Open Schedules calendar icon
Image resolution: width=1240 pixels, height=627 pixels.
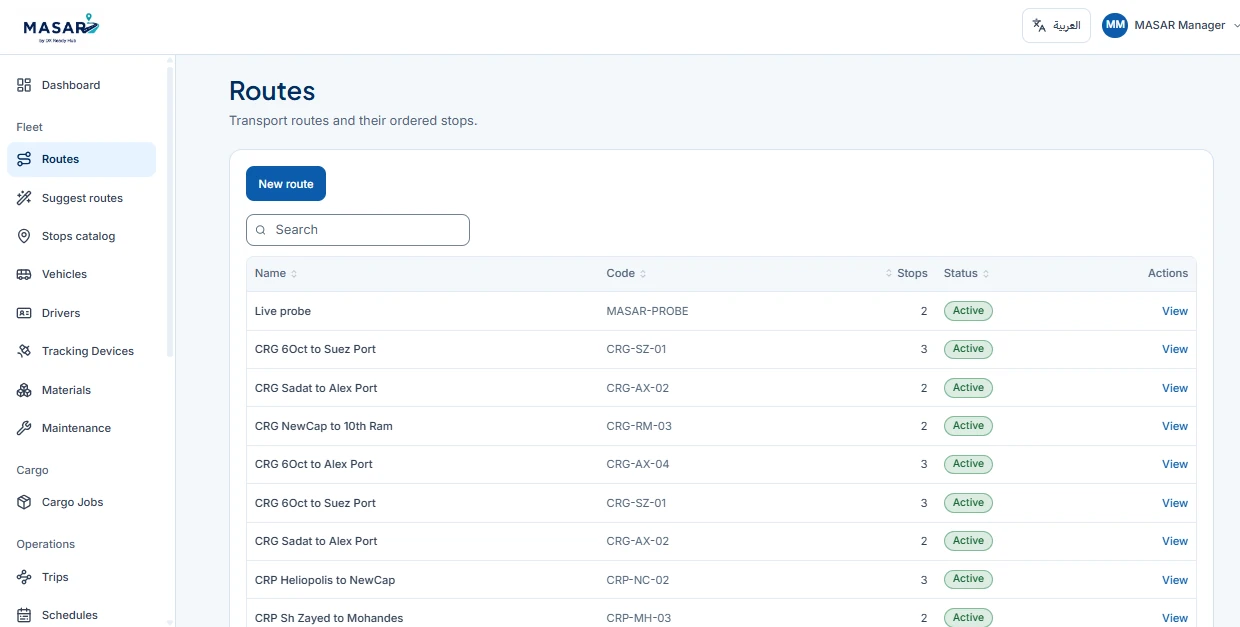pyautogui.click(x=24, y=615)
